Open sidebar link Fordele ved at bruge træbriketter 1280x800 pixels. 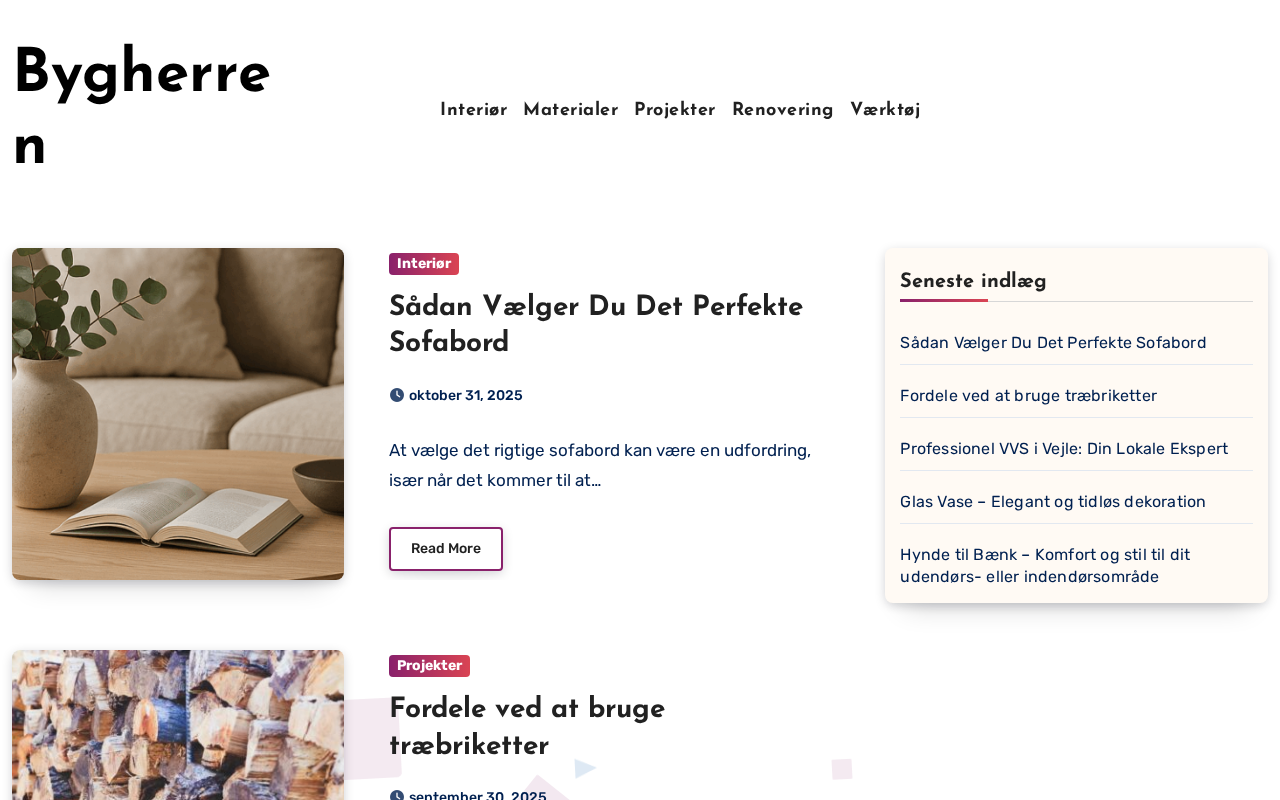(1028, 396)
